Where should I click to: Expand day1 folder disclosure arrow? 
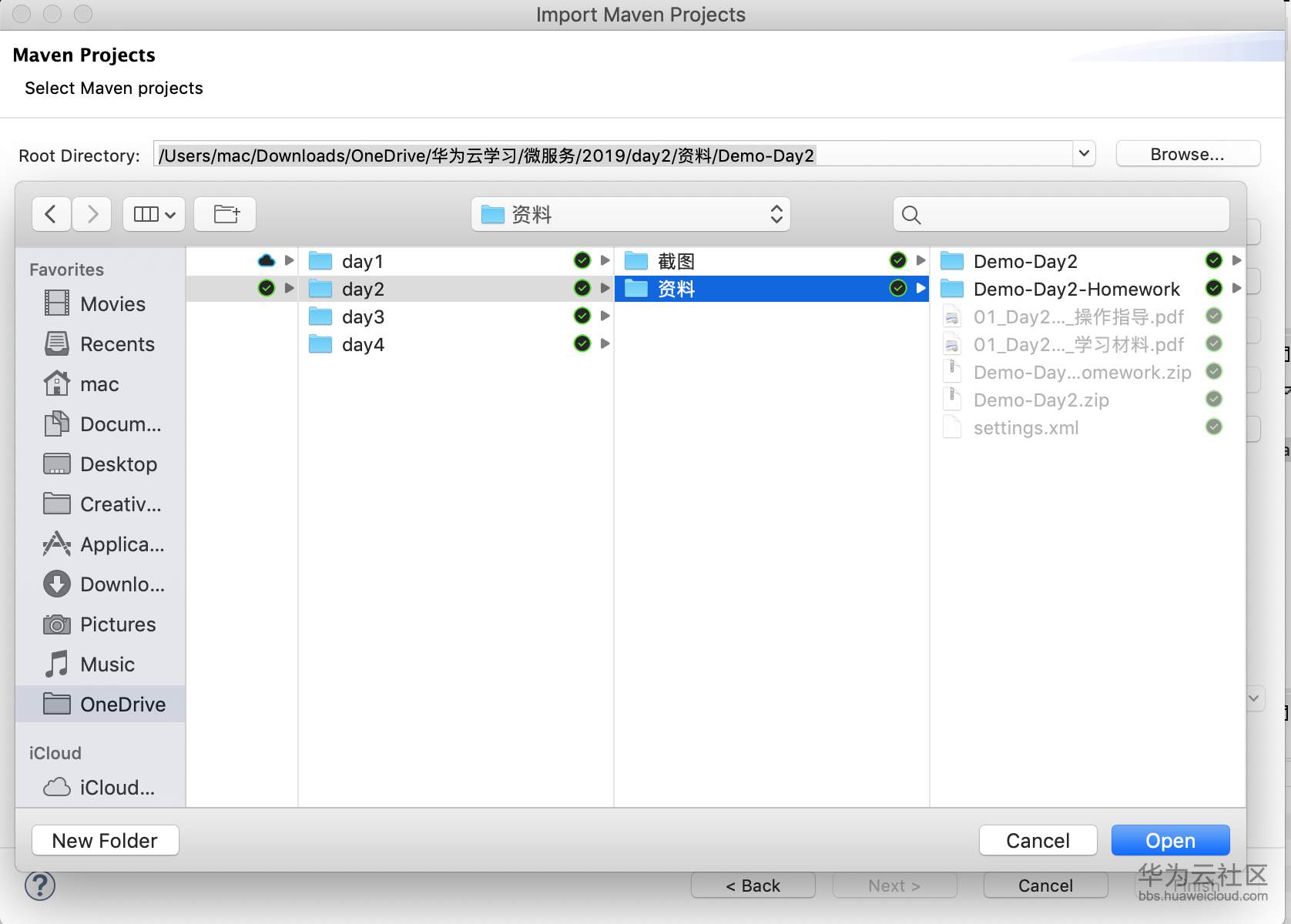click(605, 260)
